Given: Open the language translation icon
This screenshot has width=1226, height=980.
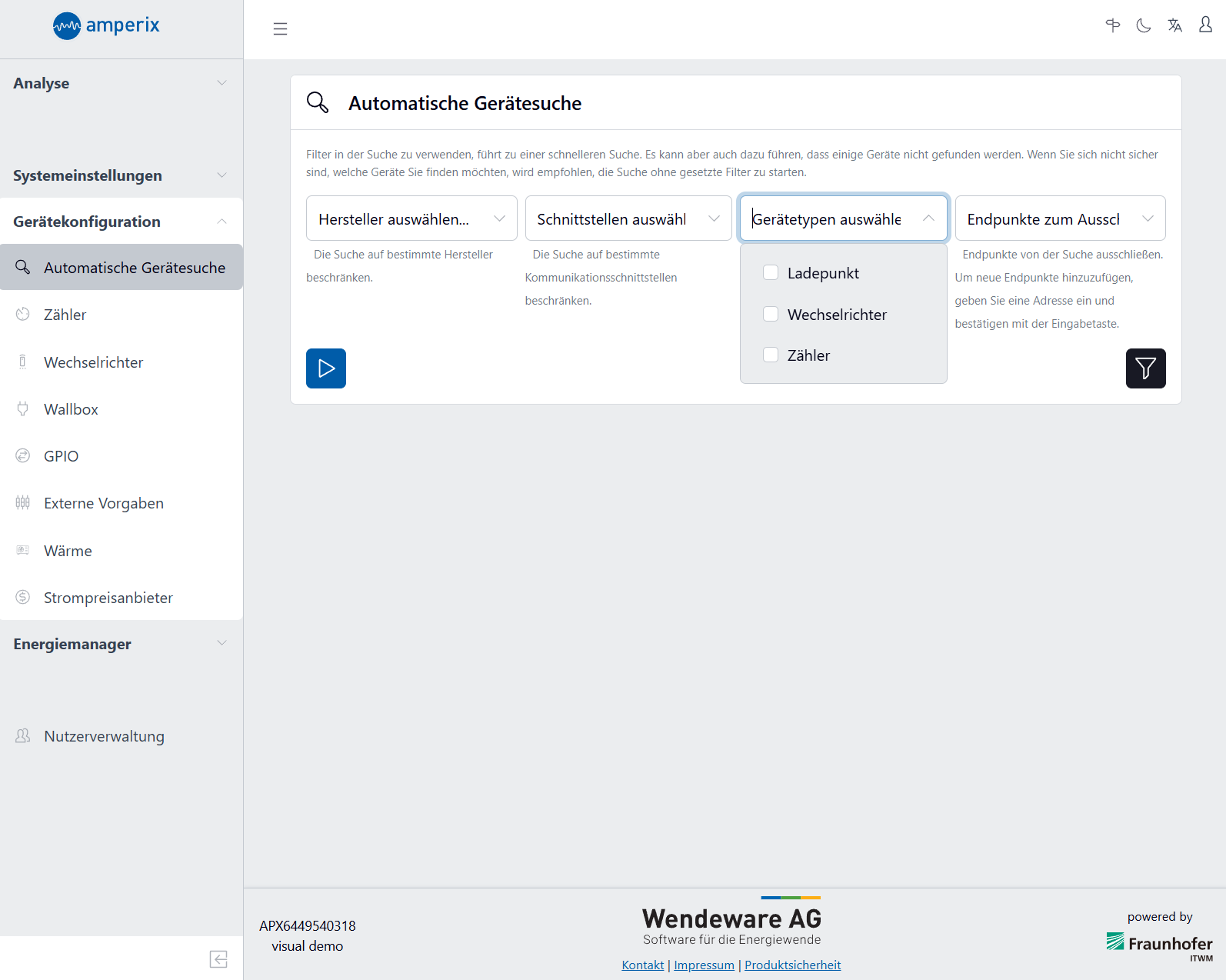Looking at the screenshot, I should coord(1174,26).
